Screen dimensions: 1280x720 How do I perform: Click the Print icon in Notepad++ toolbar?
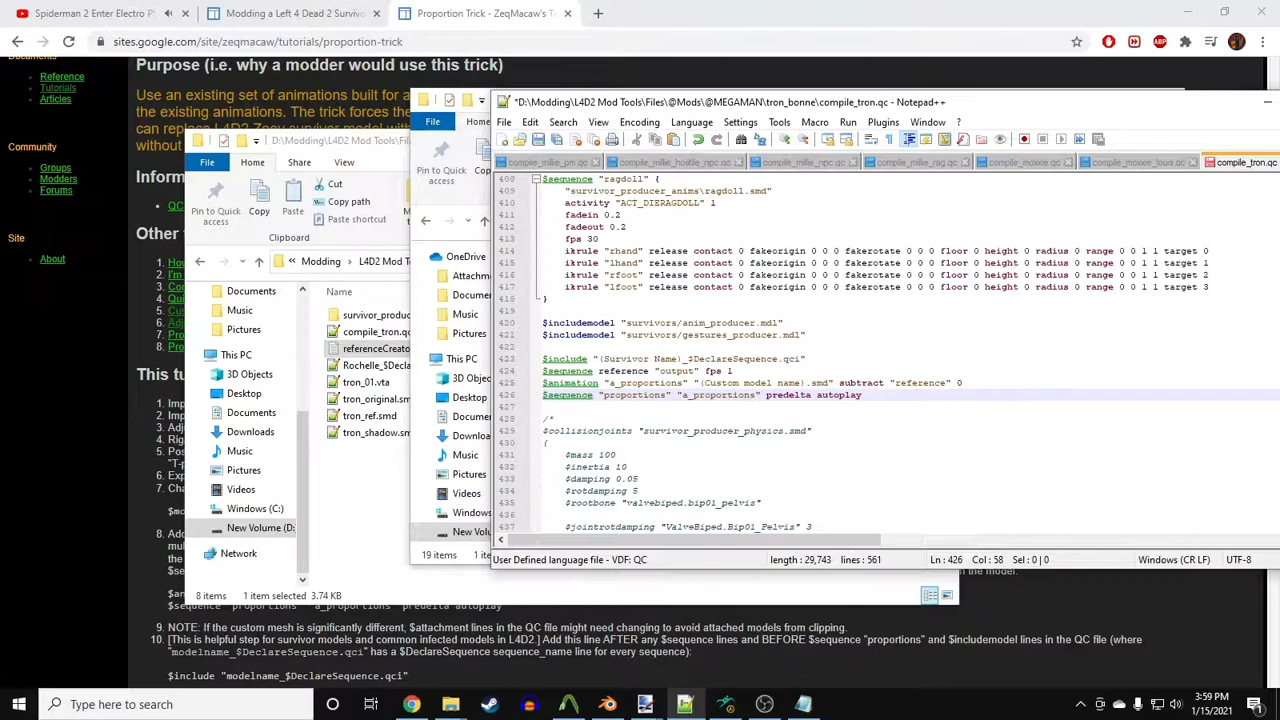pyautogui.click(x=612, y=140)
